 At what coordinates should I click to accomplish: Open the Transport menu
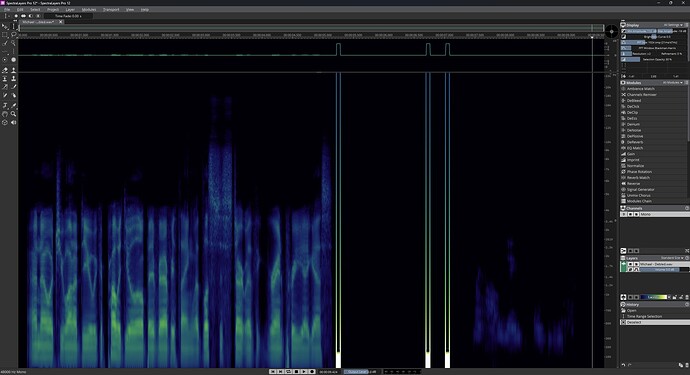click(111, 9)
